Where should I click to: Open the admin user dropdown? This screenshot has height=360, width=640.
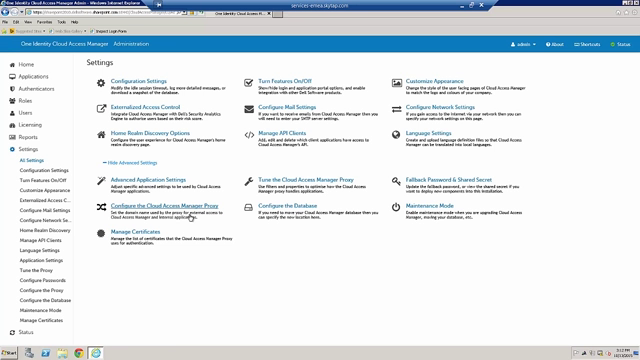[523, 44]
